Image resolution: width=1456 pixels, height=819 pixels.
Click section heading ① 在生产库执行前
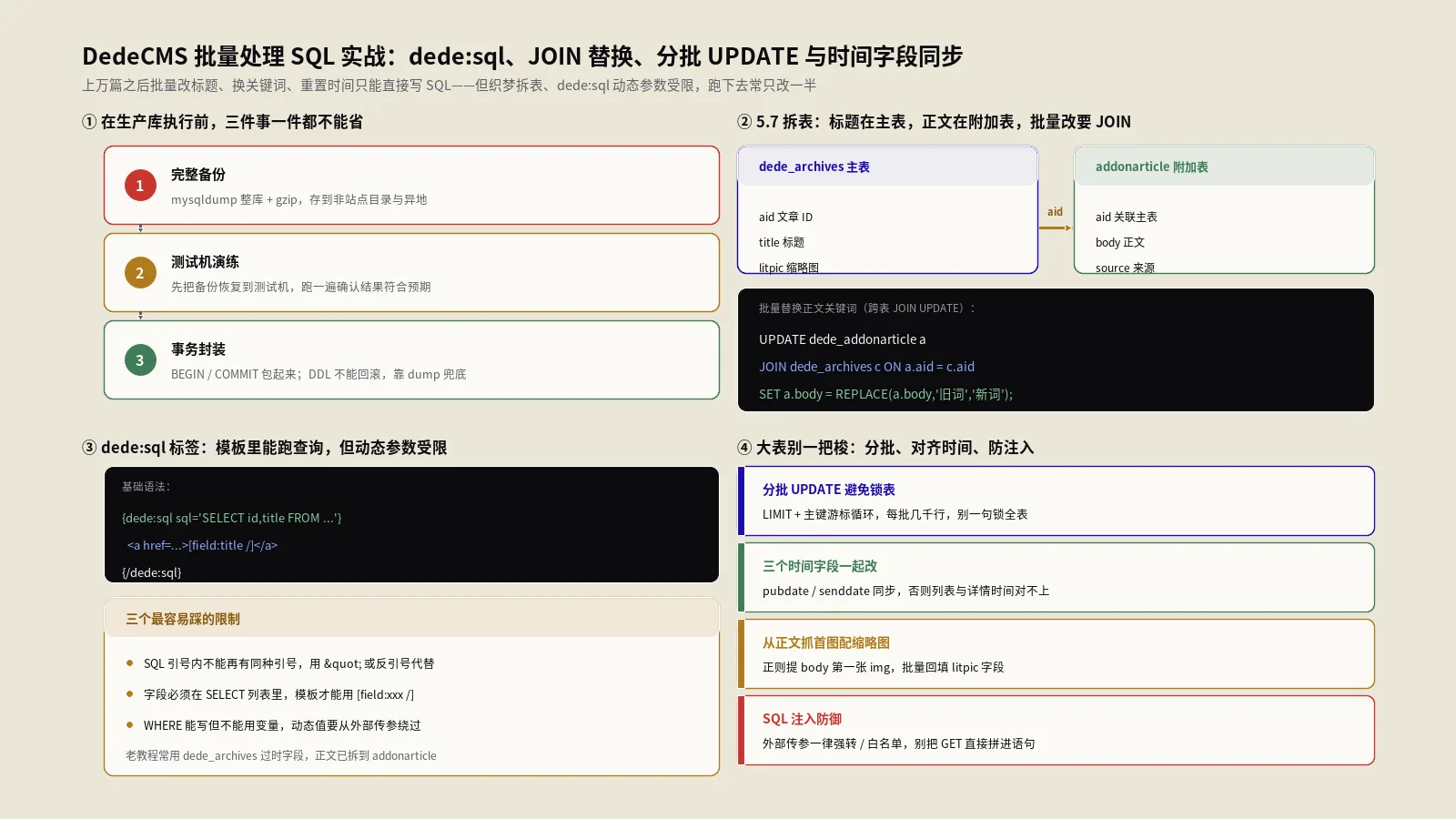[222, 122]
